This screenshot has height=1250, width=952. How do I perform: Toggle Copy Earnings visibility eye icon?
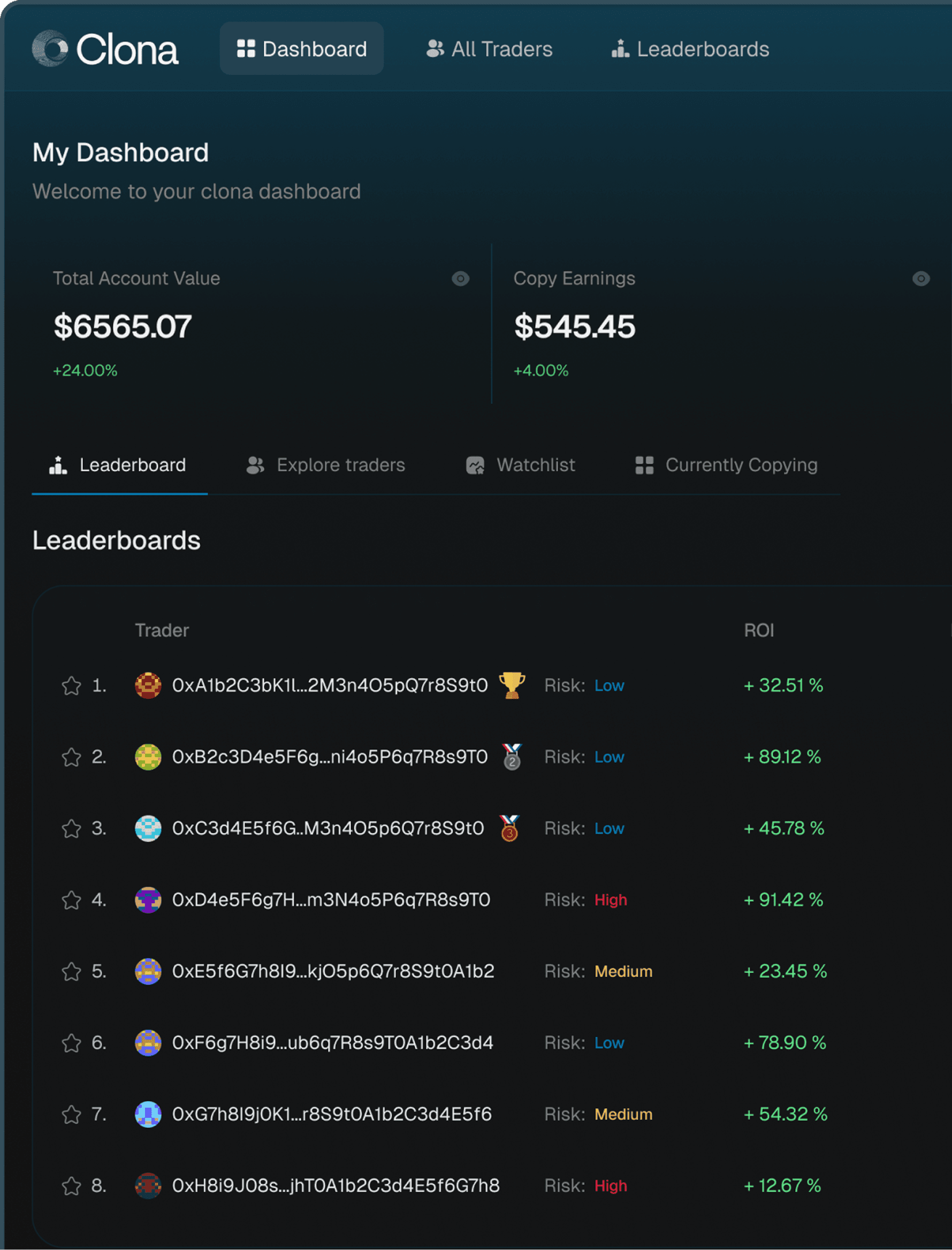(921, 278)
